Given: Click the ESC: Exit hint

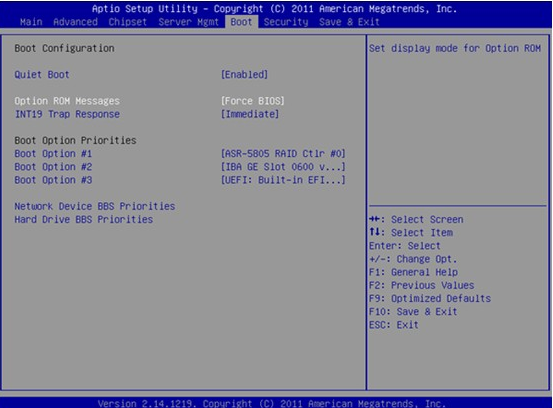Looking at the screenshot, I should (394, 325).
